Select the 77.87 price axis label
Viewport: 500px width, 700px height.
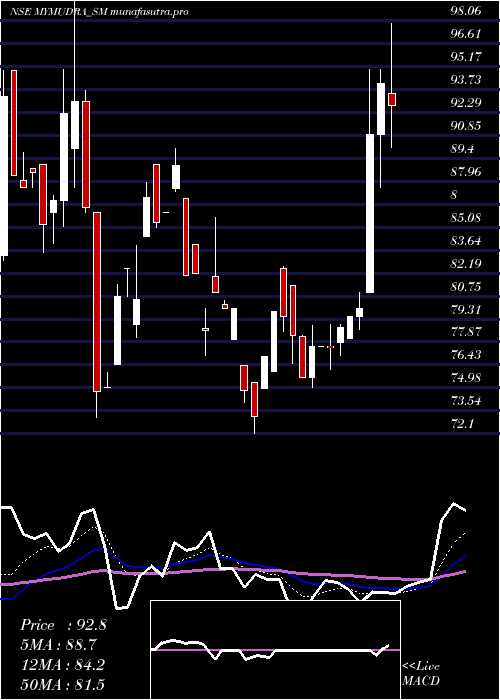pos(466,332)
